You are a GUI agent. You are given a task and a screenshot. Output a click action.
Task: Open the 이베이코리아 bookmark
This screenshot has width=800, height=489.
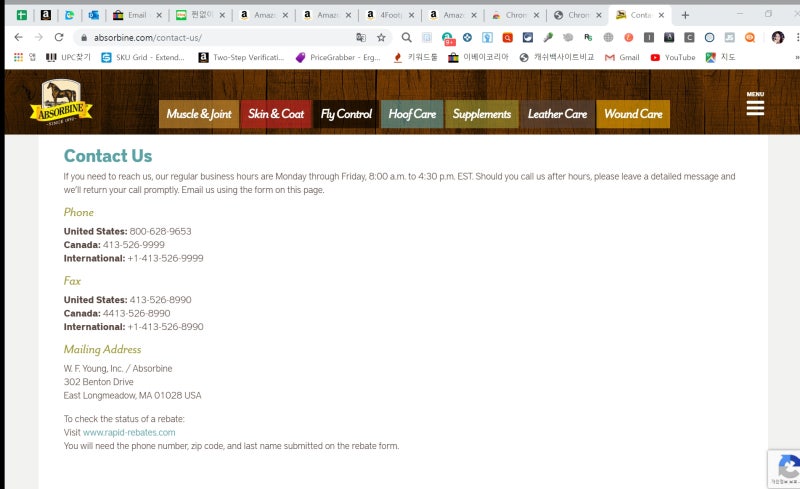pos(479,57)
